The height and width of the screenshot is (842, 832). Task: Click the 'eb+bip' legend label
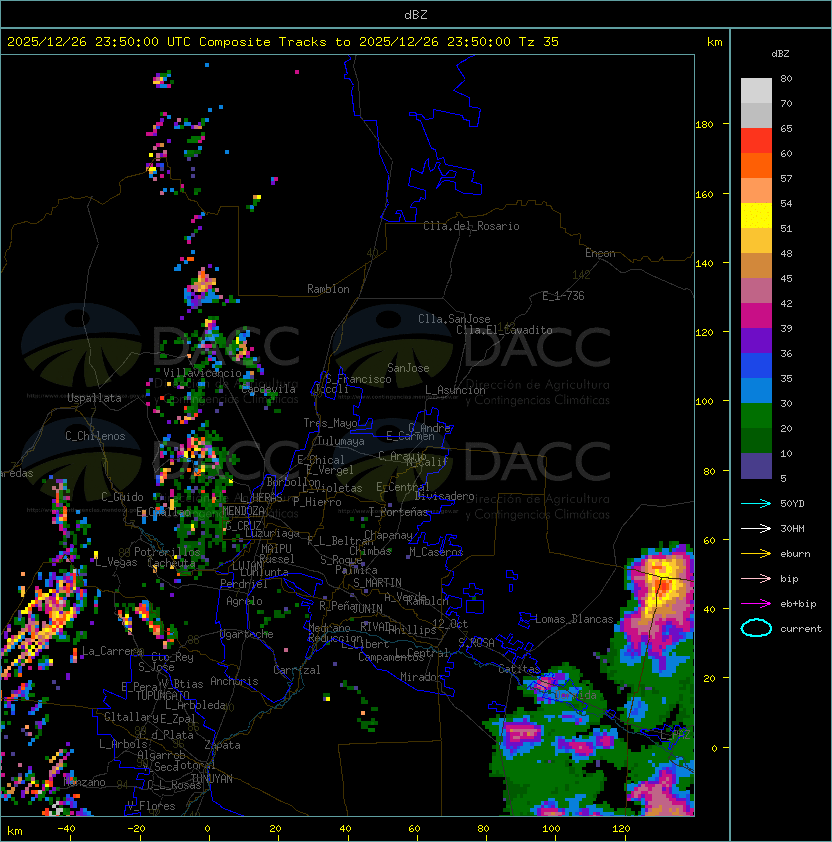click(x=798, y=604)
